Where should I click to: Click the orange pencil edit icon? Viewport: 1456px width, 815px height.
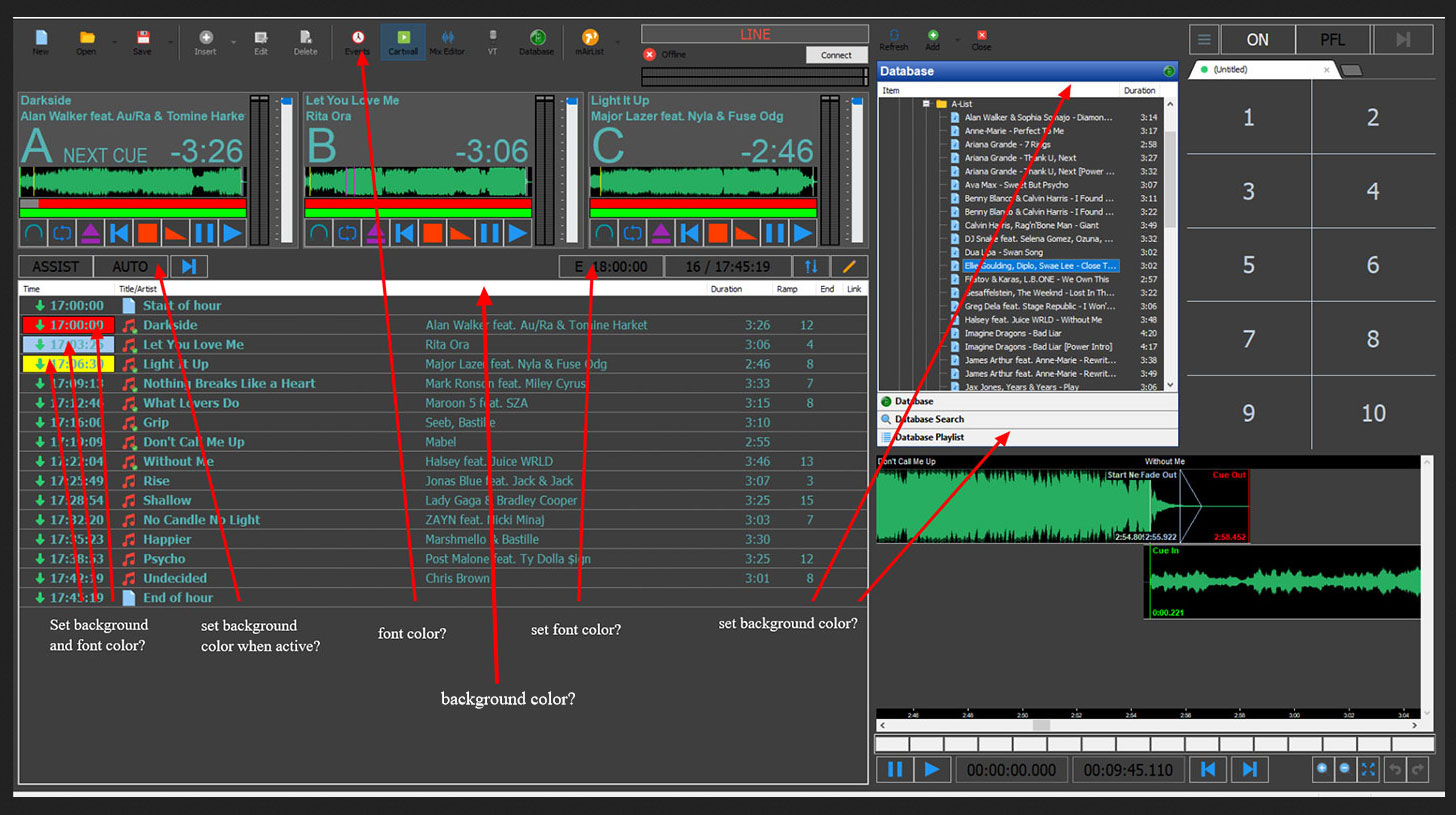(849, 267)
